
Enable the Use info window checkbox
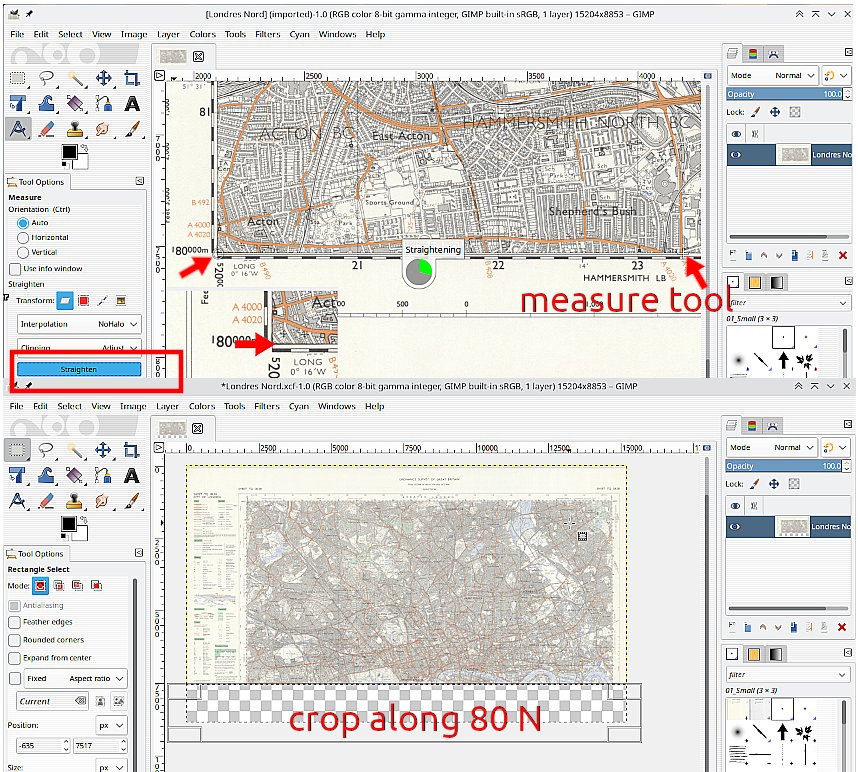click(x=15, y=268)
